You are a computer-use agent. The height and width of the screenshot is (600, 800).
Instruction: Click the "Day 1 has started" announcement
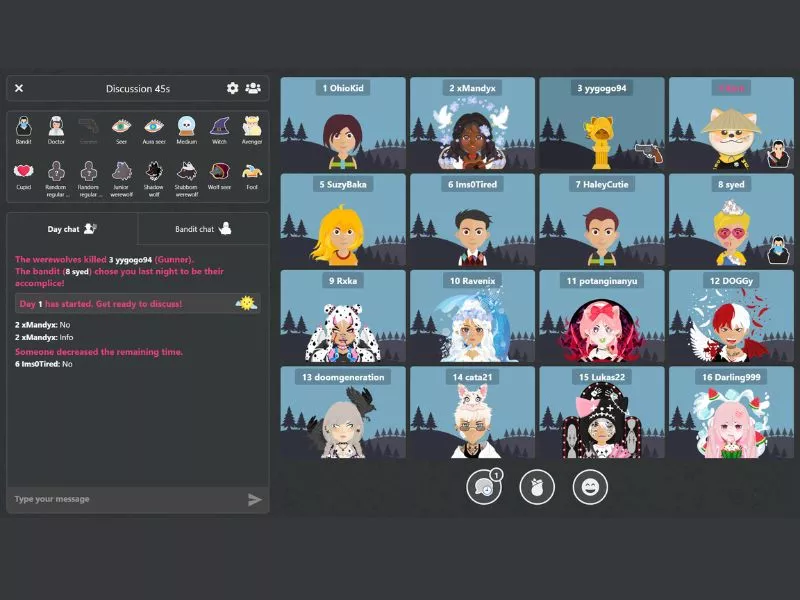(138, 304)
